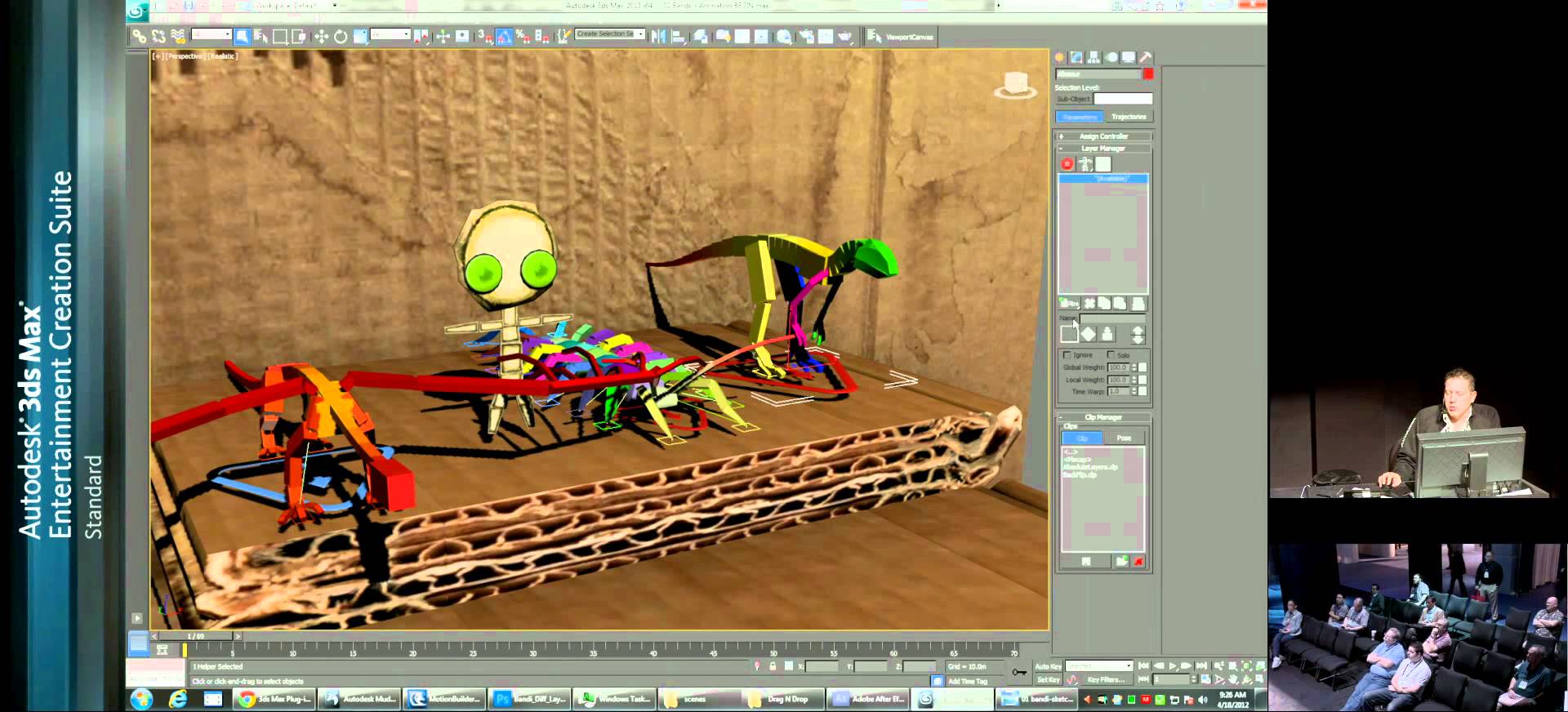Screen dimensions: 1568x712
Task: Click Bind to Space Warp icon
Action: click(x=178, y=36)
